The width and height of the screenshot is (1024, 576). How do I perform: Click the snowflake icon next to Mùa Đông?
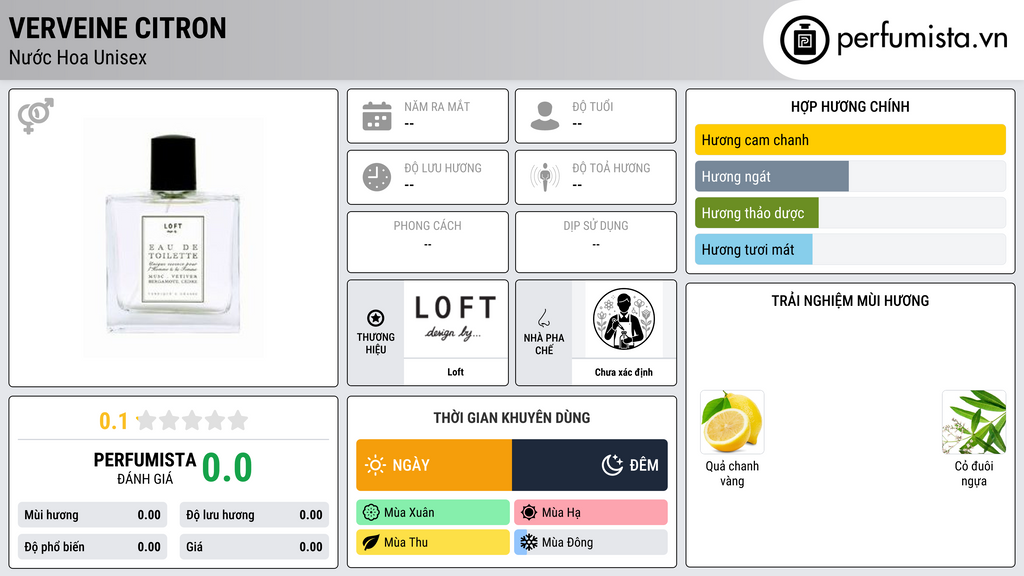point(528,542)
